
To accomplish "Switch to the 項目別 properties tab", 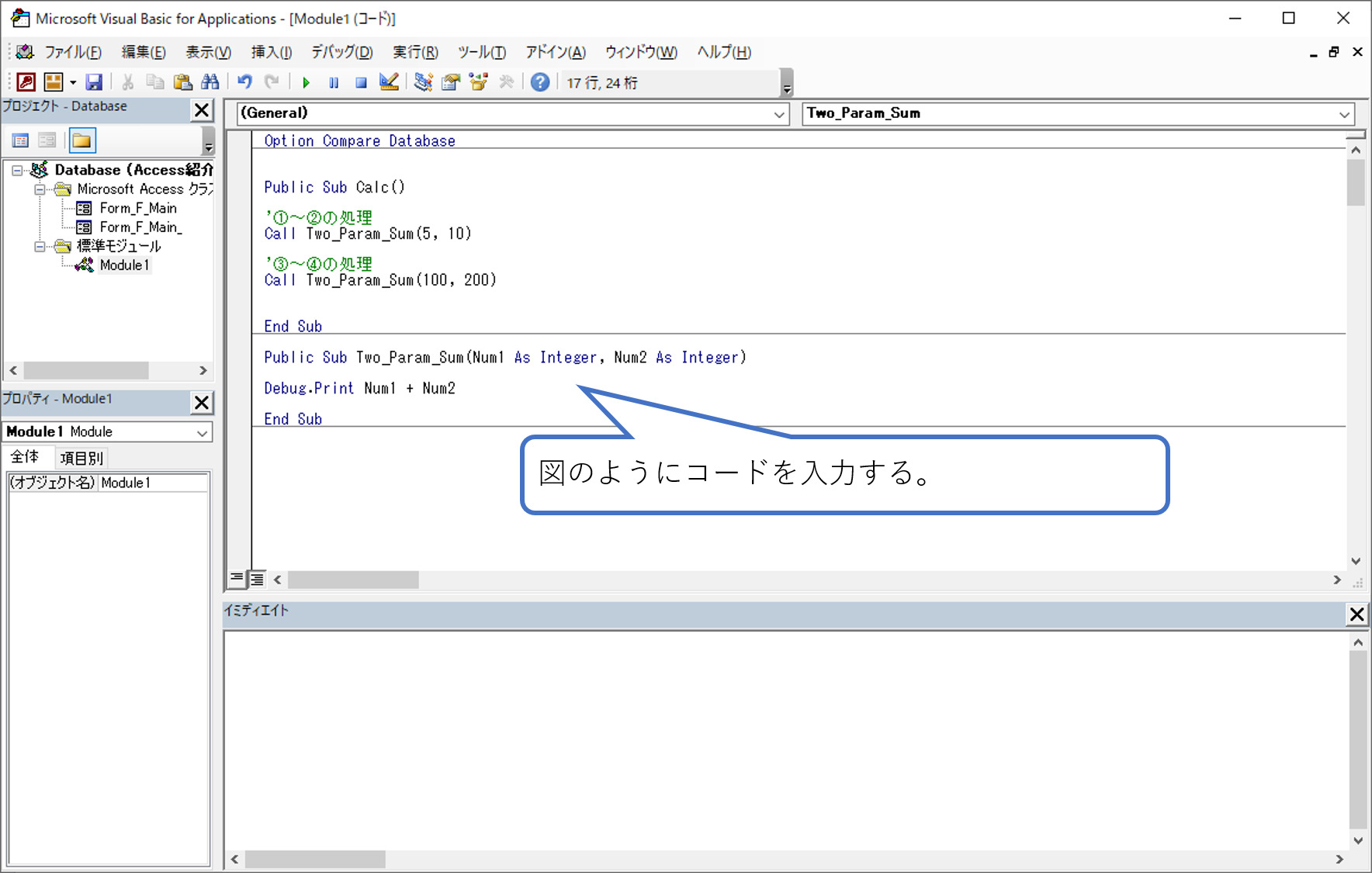I will coord(81,458).
